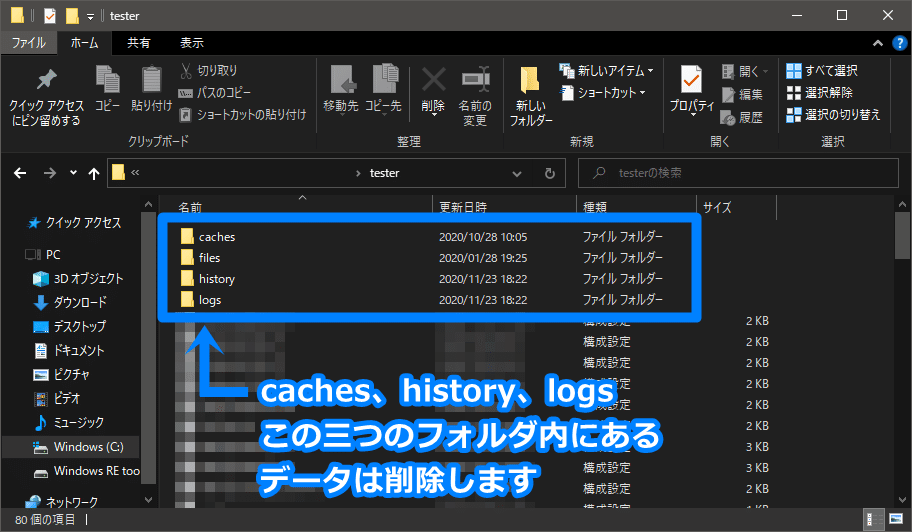Select Cut (切り取り) in the ribbon
Image resolution: width=912 pixels, height=532 pixels.
pos(208,70)
